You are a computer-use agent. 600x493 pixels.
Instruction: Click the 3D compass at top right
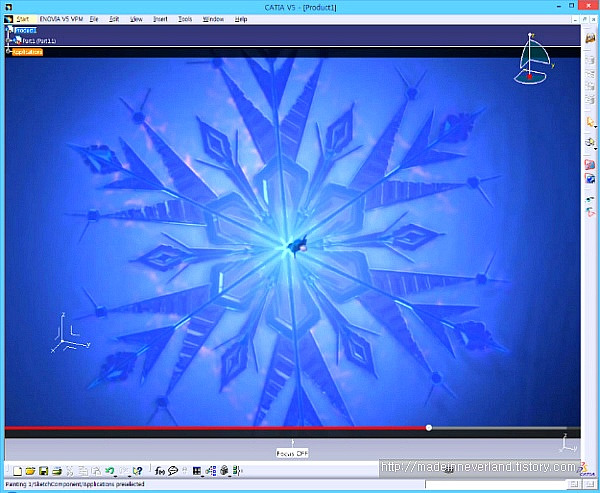coord(533,59)
